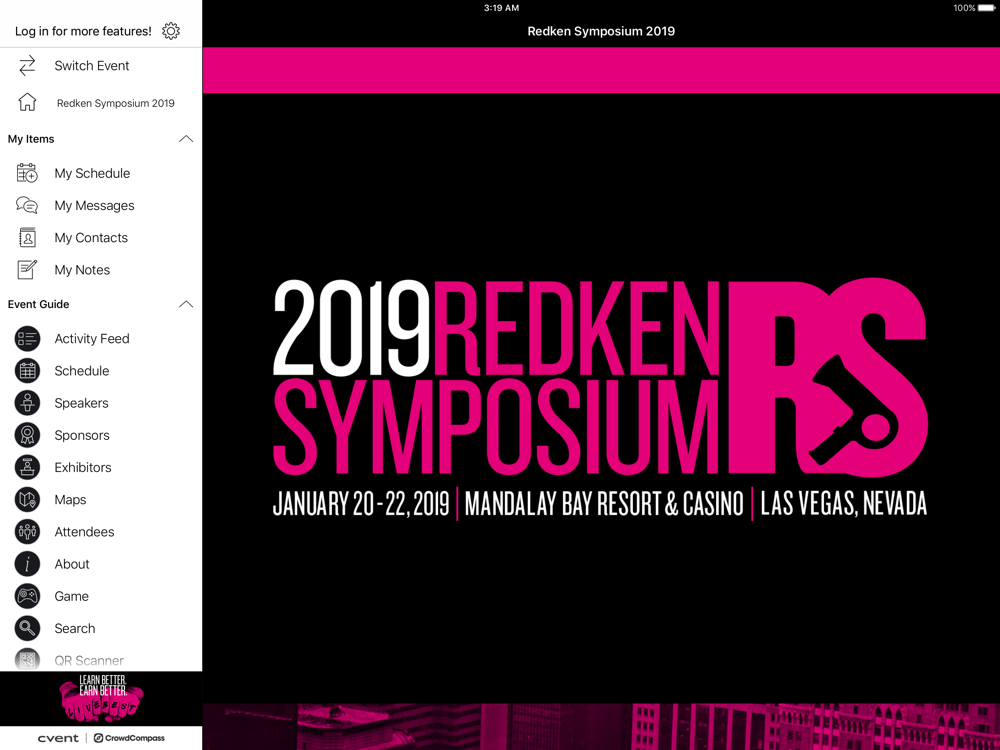Collapse the My Items section
Screen dimensions: 1000x750
pyautogui.click(x=185, y=139)
